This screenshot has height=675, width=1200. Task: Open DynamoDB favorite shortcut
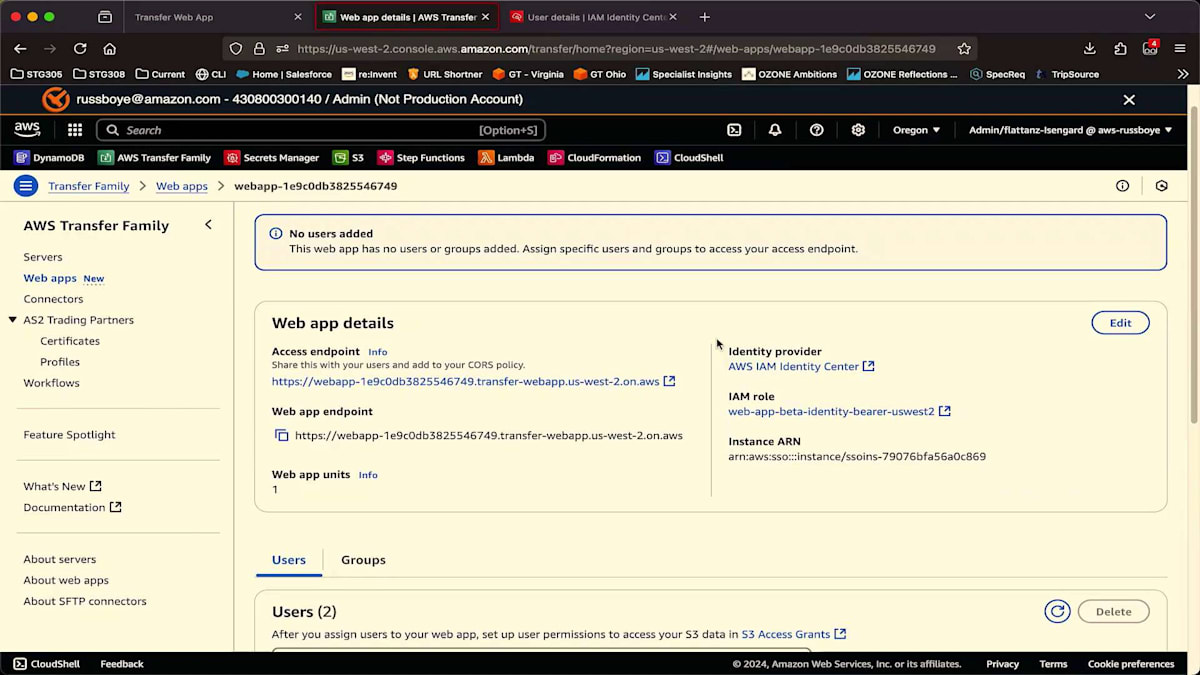49,158
